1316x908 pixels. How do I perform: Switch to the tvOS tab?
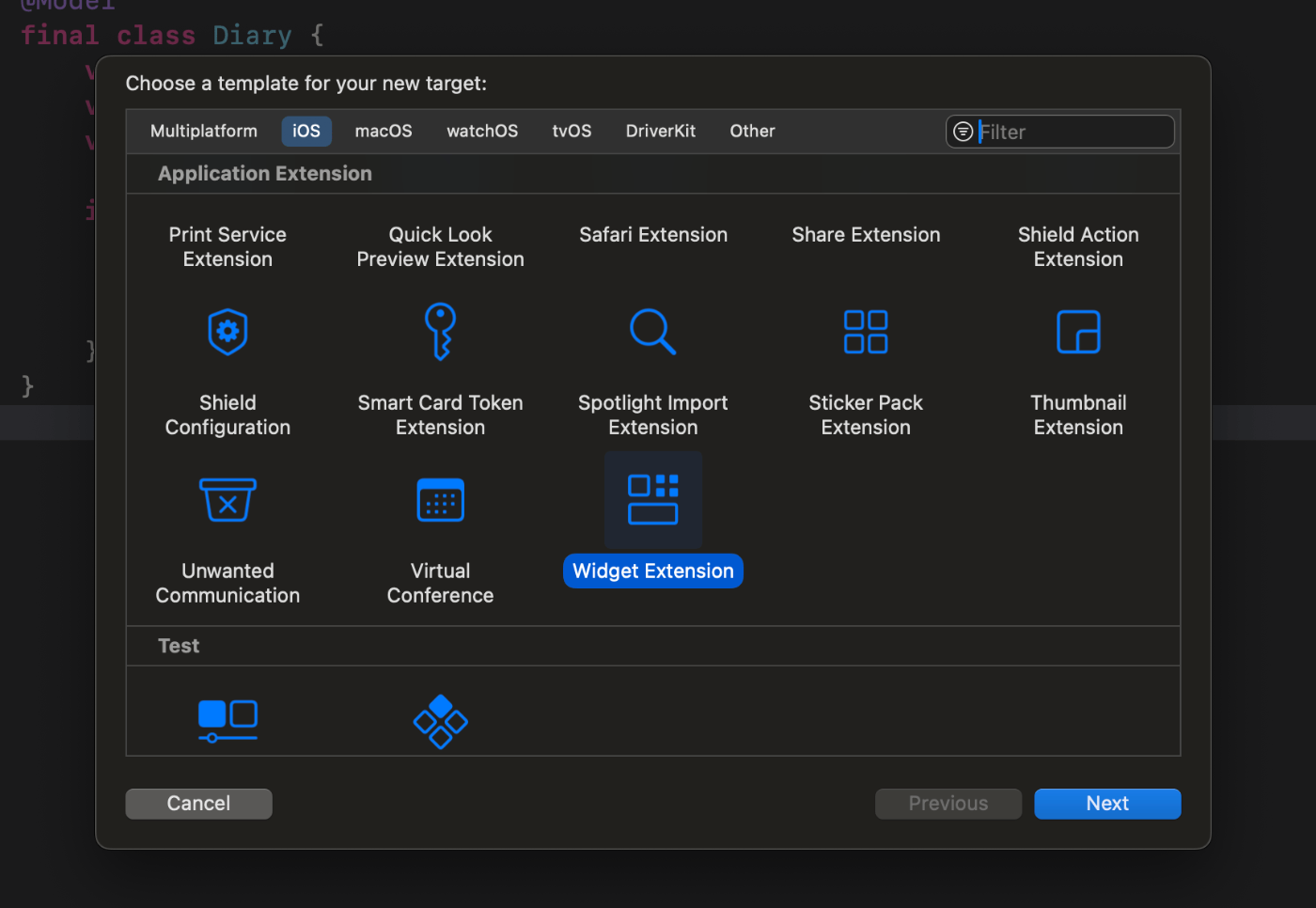pyautogui.click(x=572, y=132)
